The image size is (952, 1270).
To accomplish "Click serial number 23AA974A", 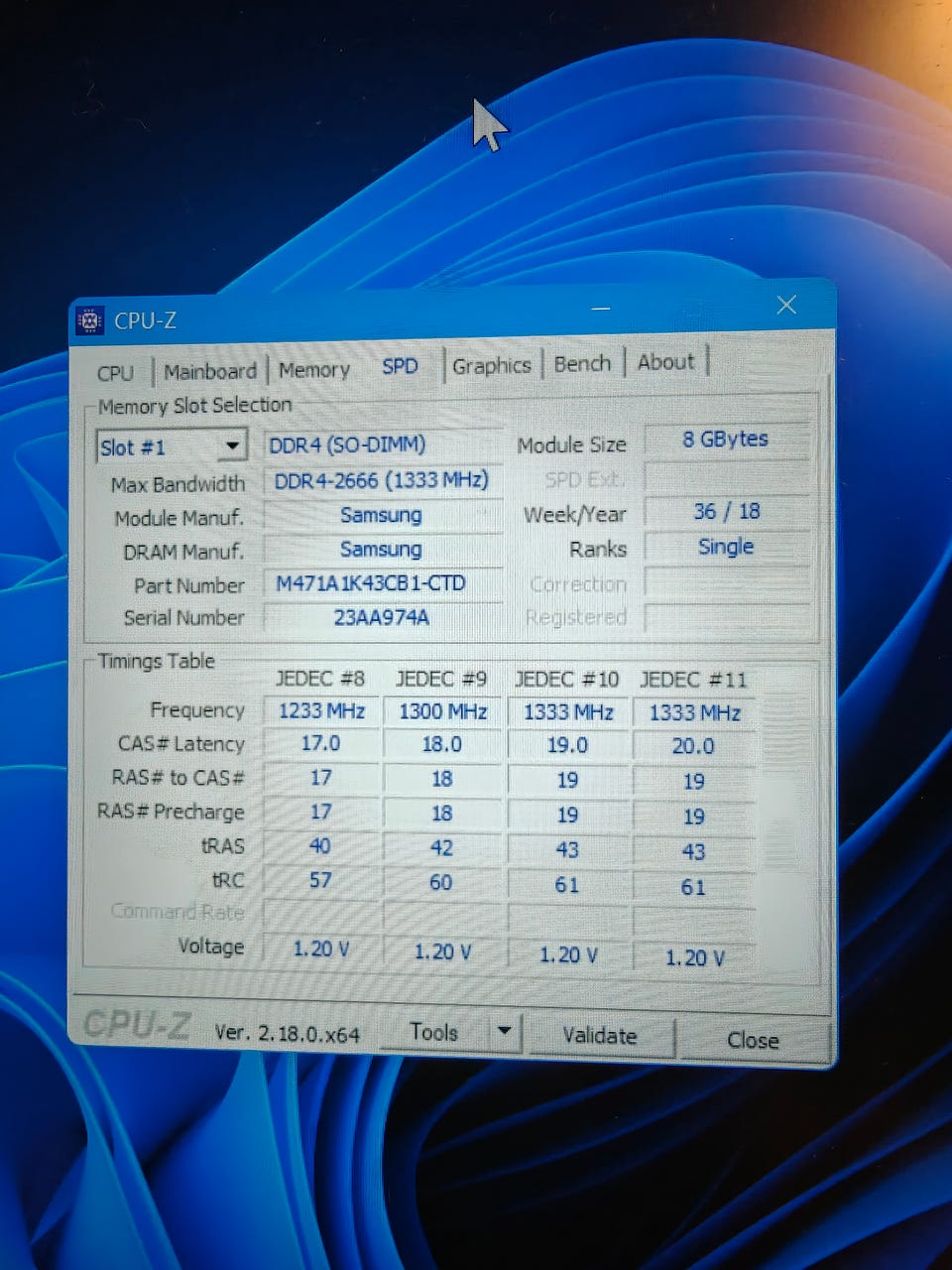I will point(383,617).
